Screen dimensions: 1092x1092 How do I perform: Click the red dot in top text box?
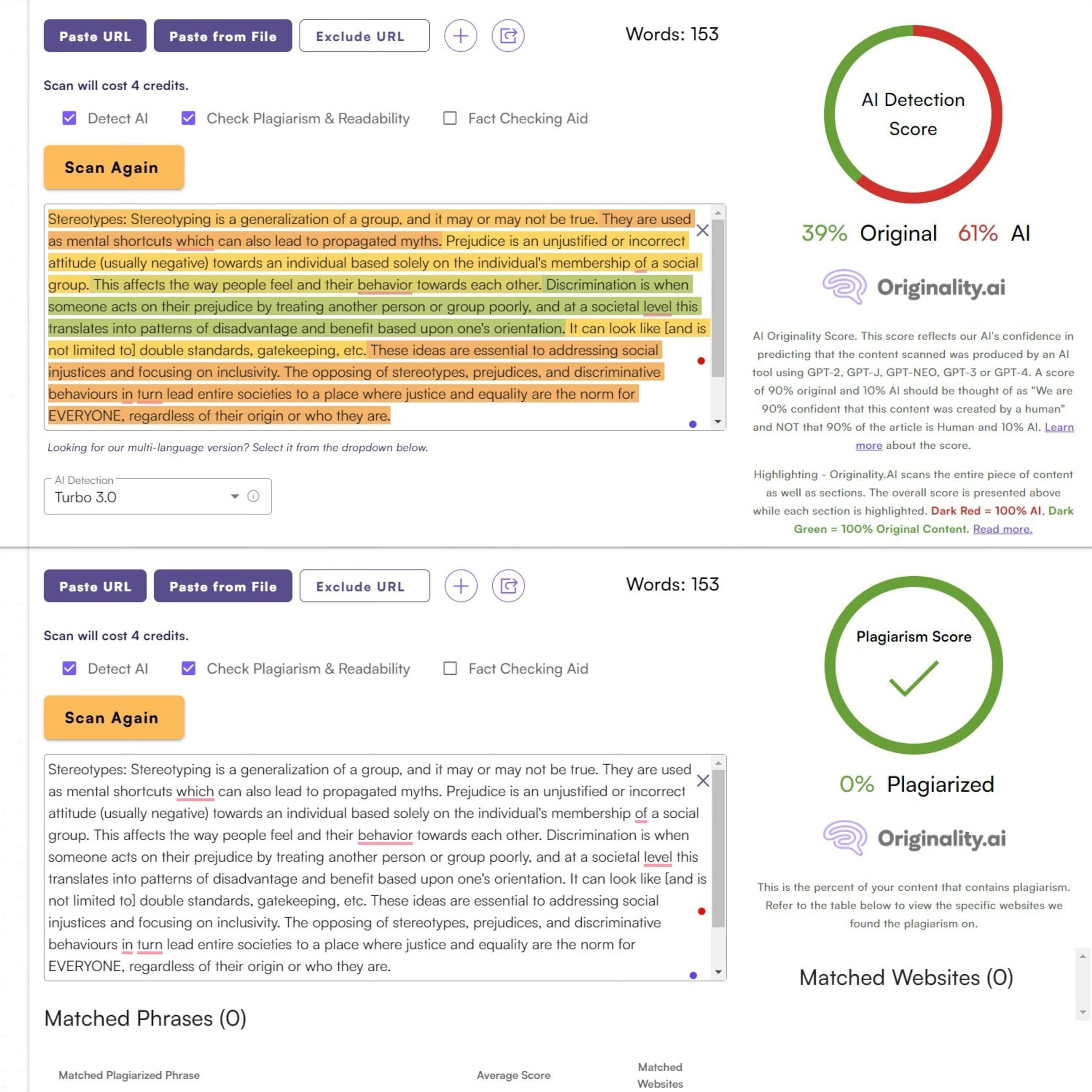coord(701,360)
